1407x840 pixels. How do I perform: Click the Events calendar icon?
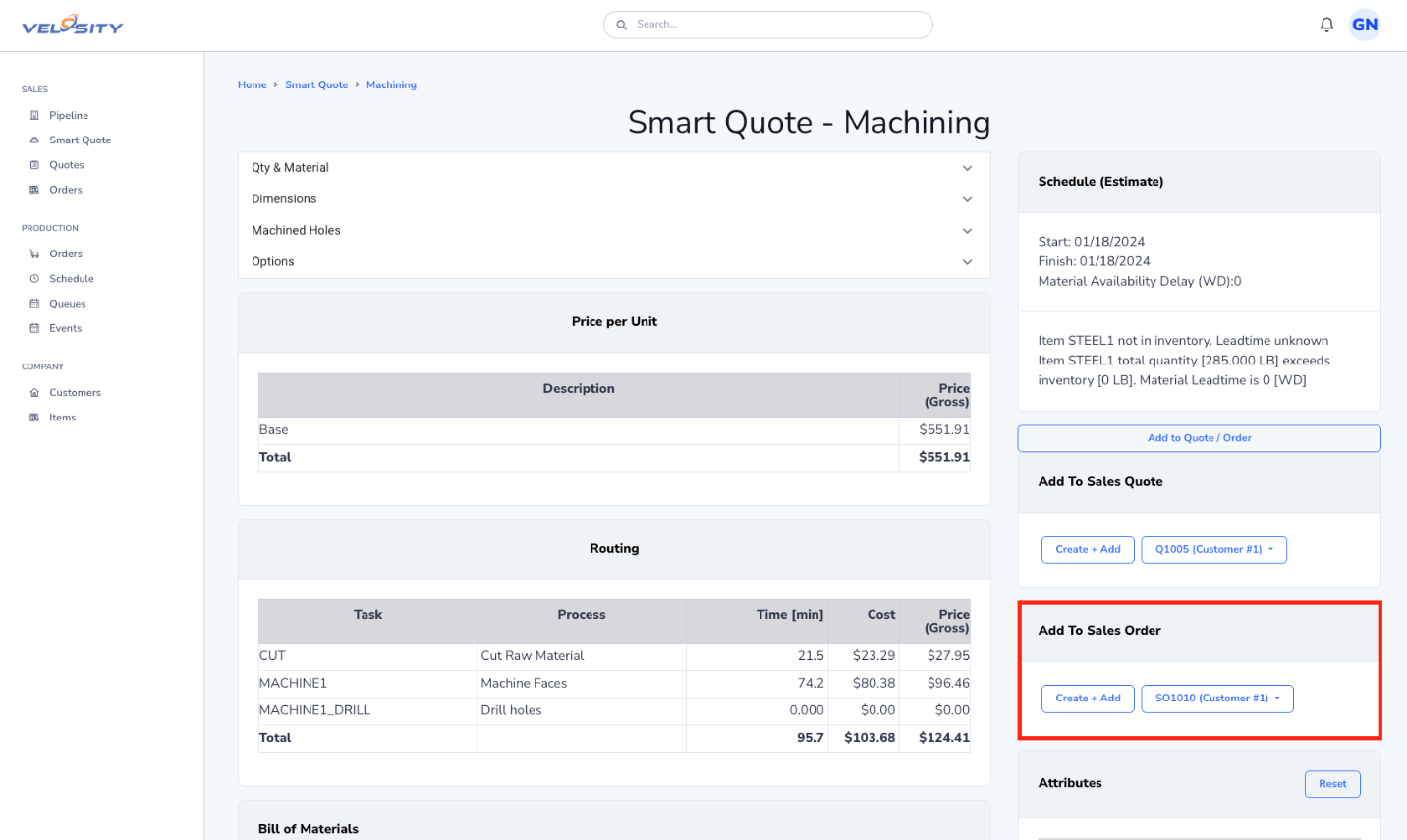point(34,328)
